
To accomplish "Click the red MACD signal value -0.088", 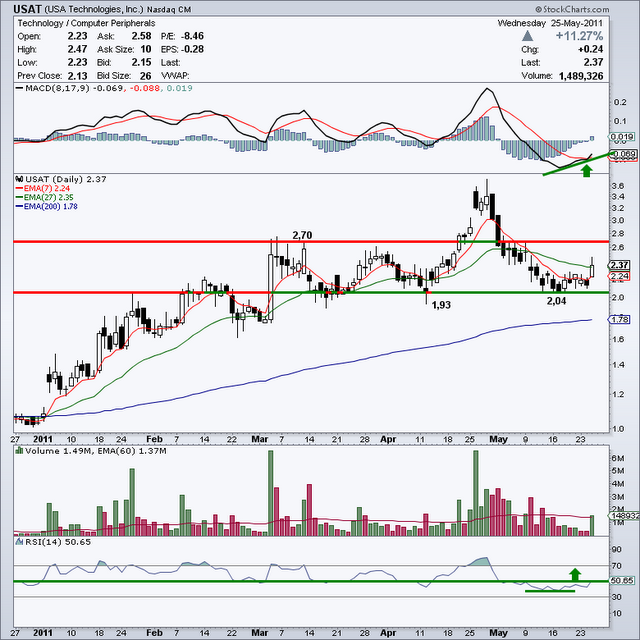I will point(144,88).
